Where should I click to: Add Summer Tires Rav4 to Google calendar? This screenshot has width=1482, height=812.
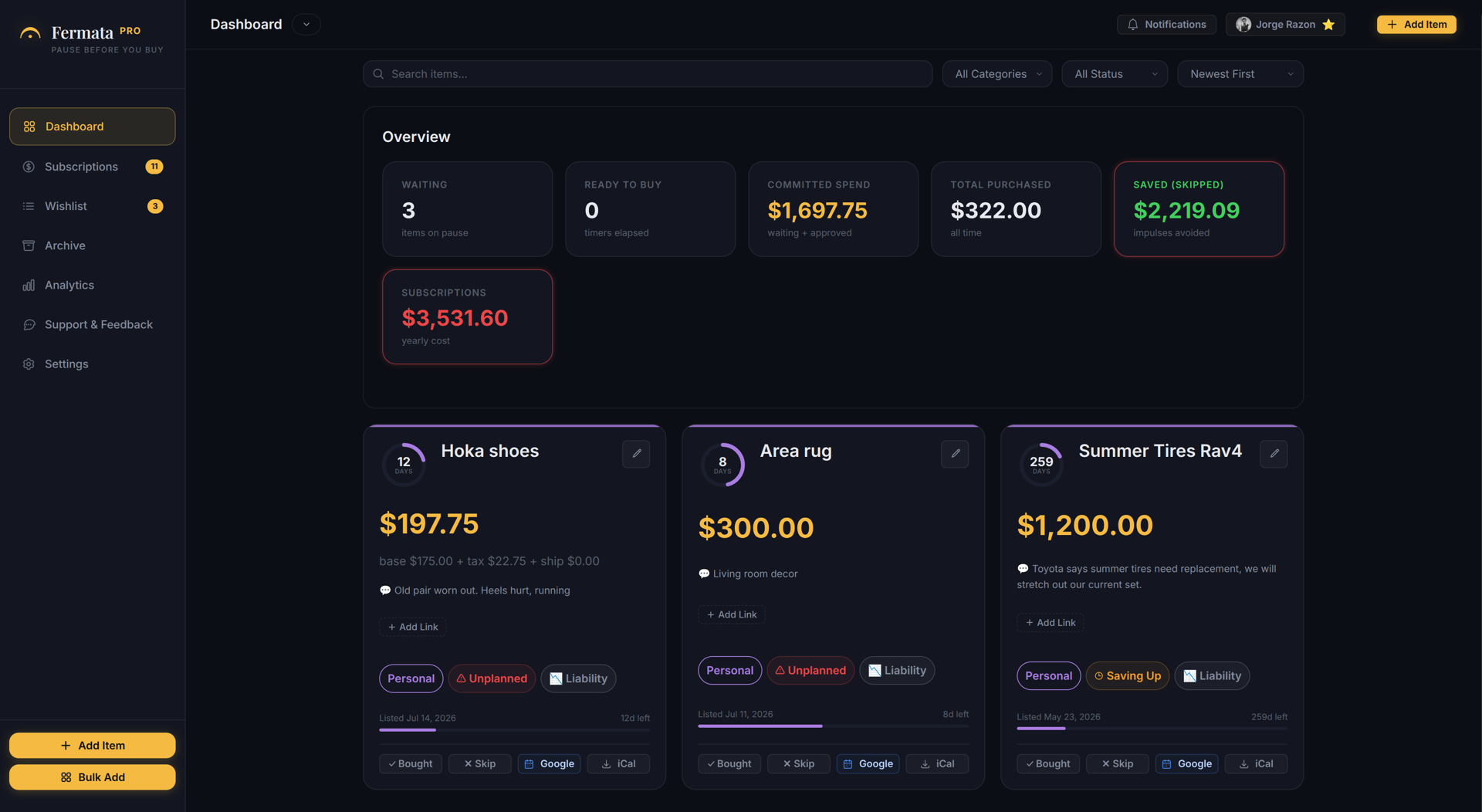1186,763
